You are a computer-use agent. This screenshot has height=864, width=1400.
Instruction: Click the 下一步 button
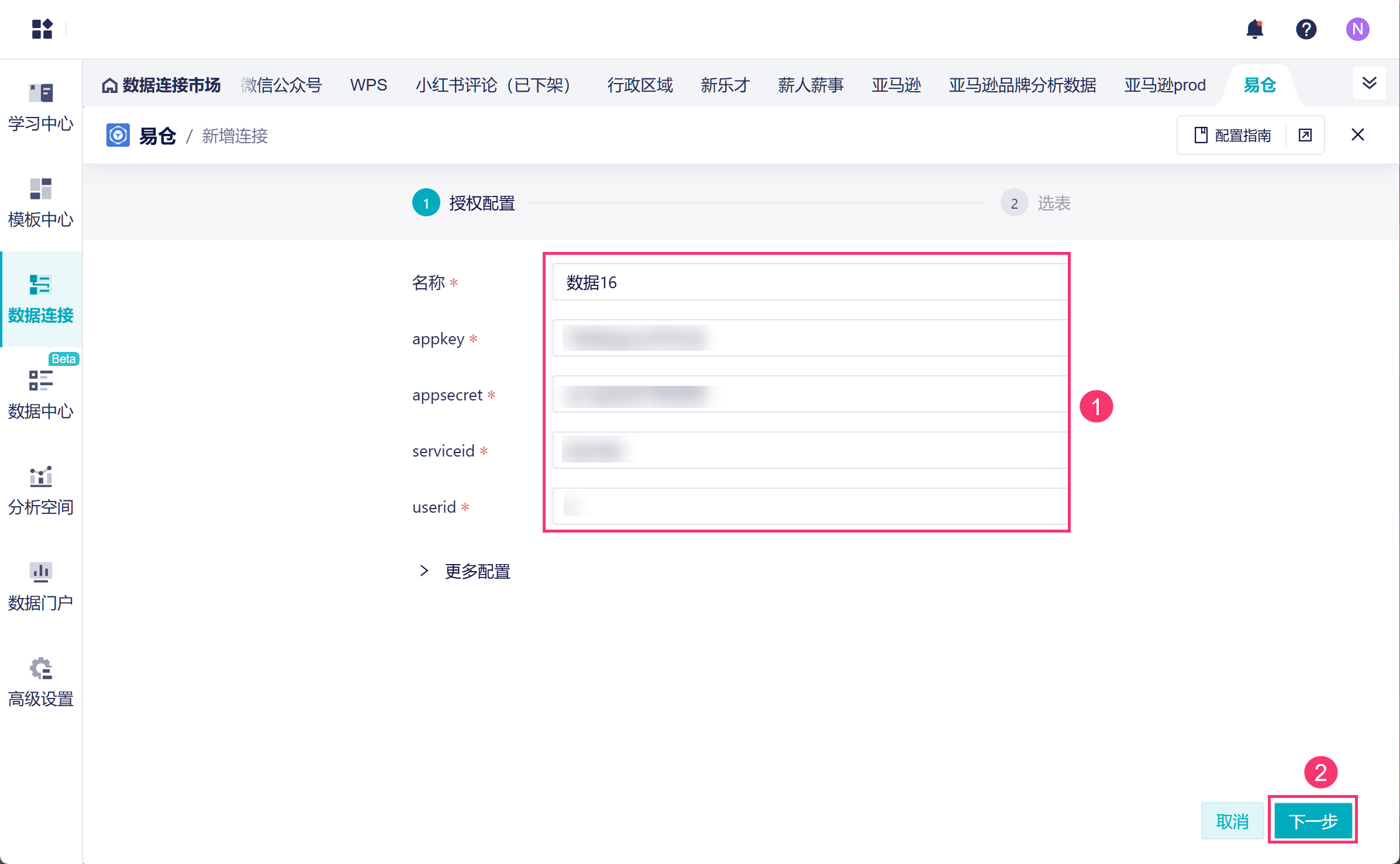(1313, 821)
